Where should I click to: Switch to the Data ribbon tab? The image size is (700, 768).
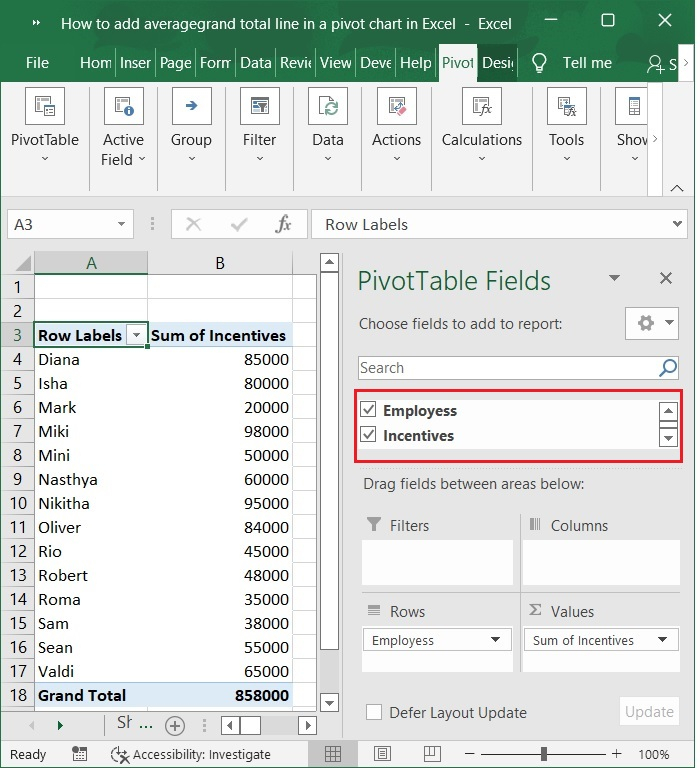[x=256, y=63]
